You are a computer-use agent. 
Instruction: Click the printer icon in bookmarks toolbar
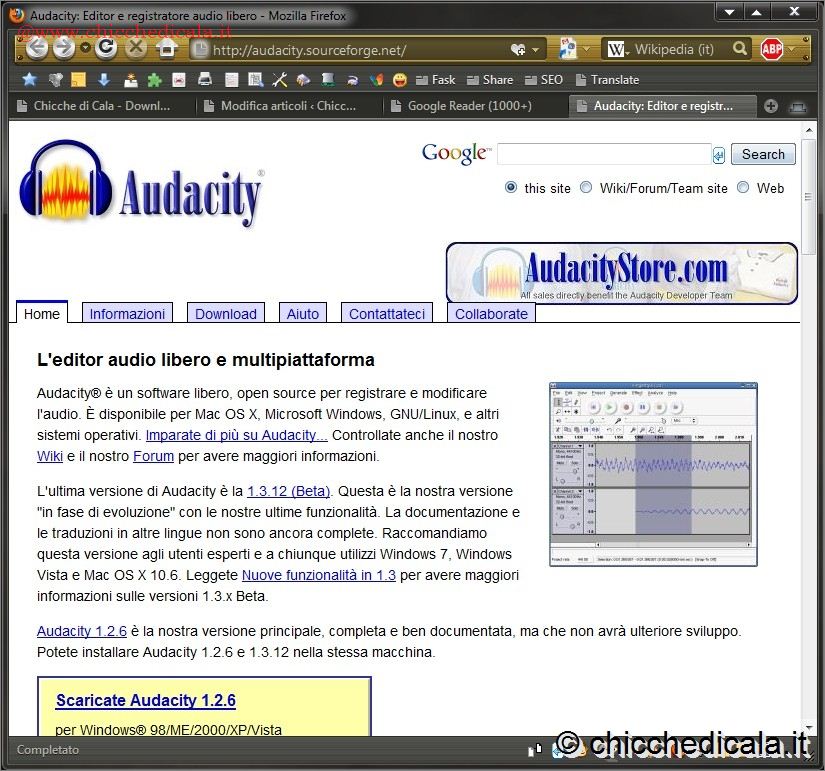click(x=205, y=80)
